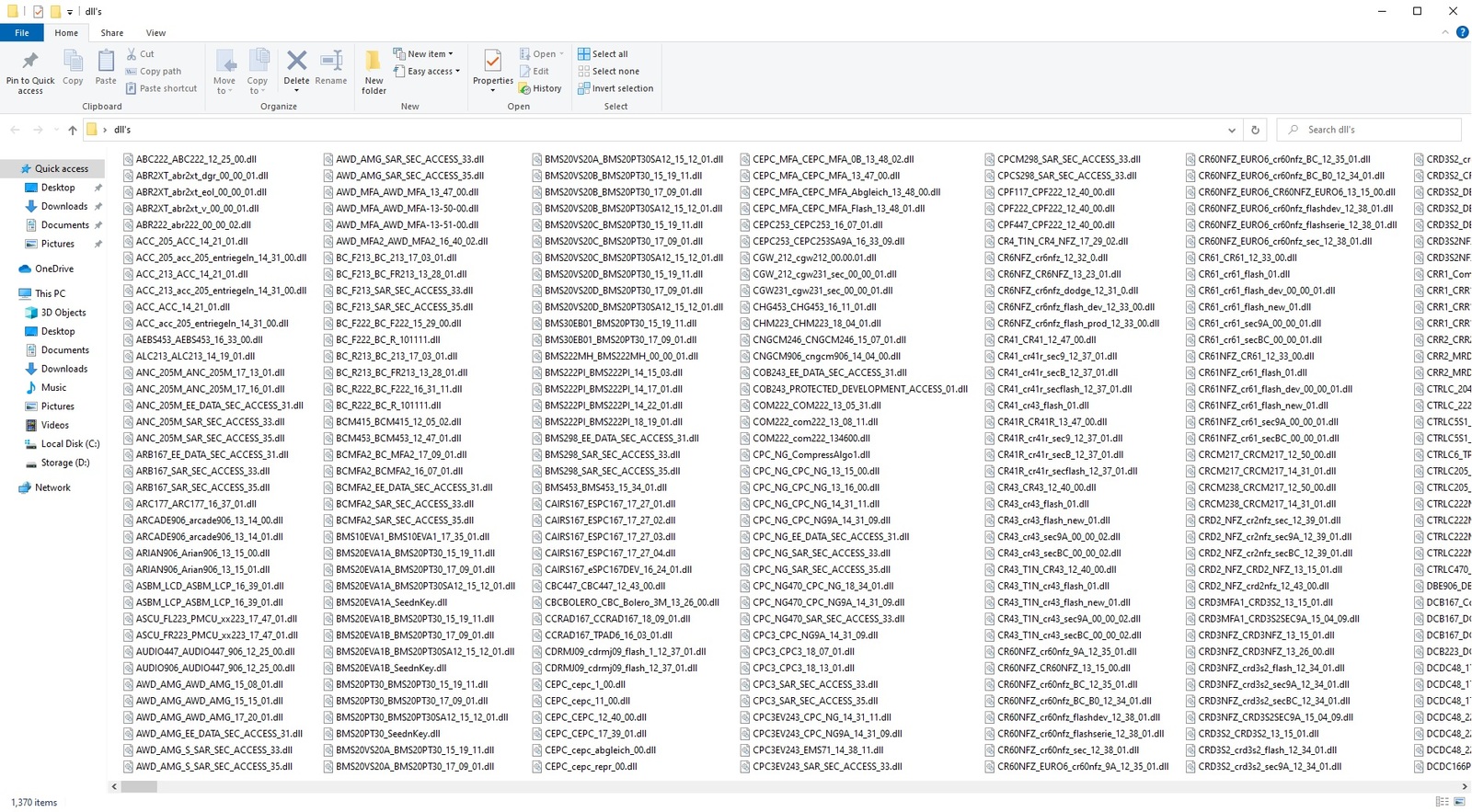Select file BMS20PT30_SeednKey.dll
1472x812 pixels.
(381, 734)
